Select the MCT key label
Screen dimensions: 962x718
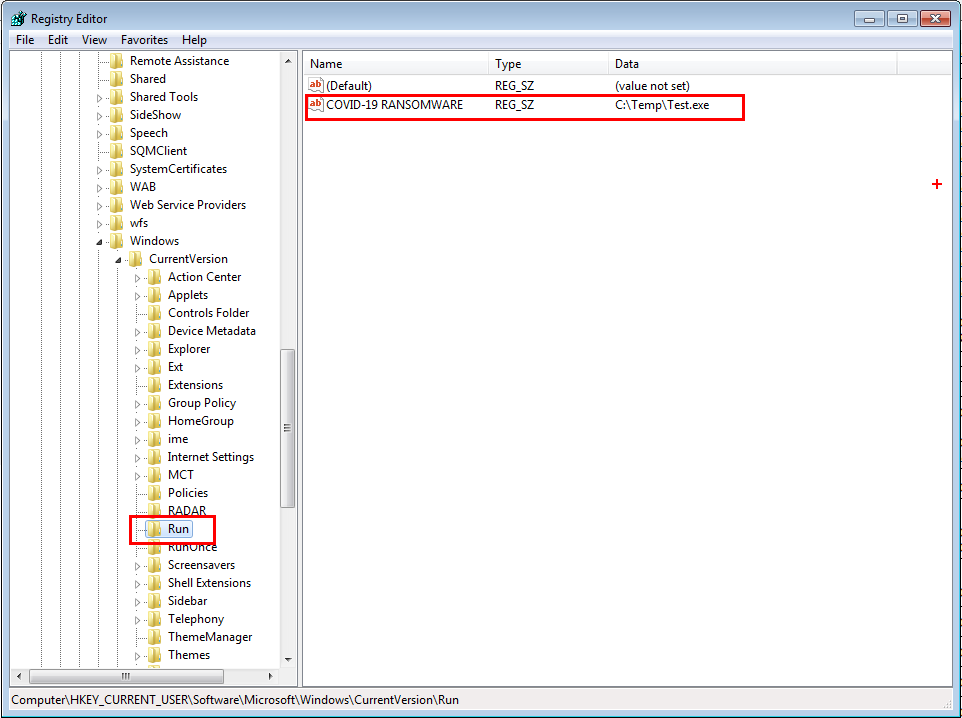point(180,475)
